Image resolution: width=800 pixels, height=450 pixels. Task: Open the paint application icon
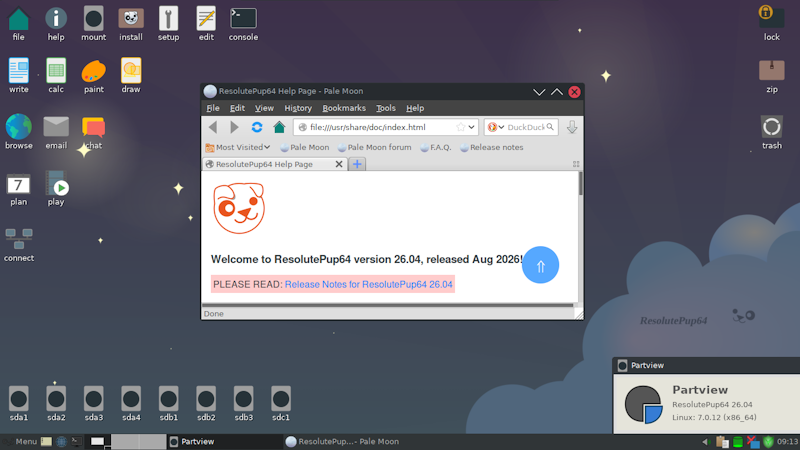(x=93, y=70)
